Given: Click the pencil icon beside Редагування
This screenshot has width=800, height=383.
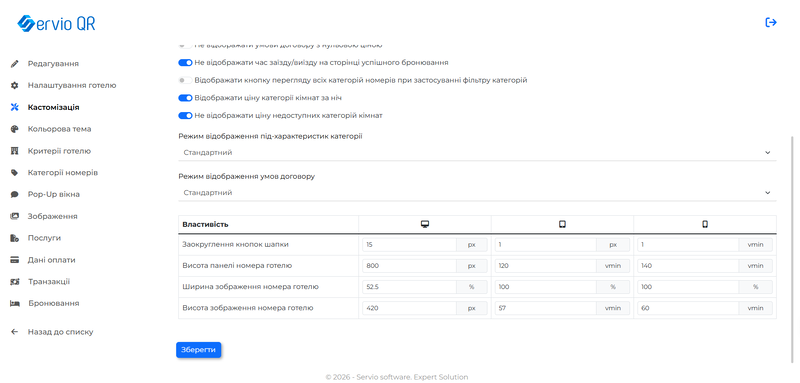Looking at the screenshot, I should click(x=14, y=64).
